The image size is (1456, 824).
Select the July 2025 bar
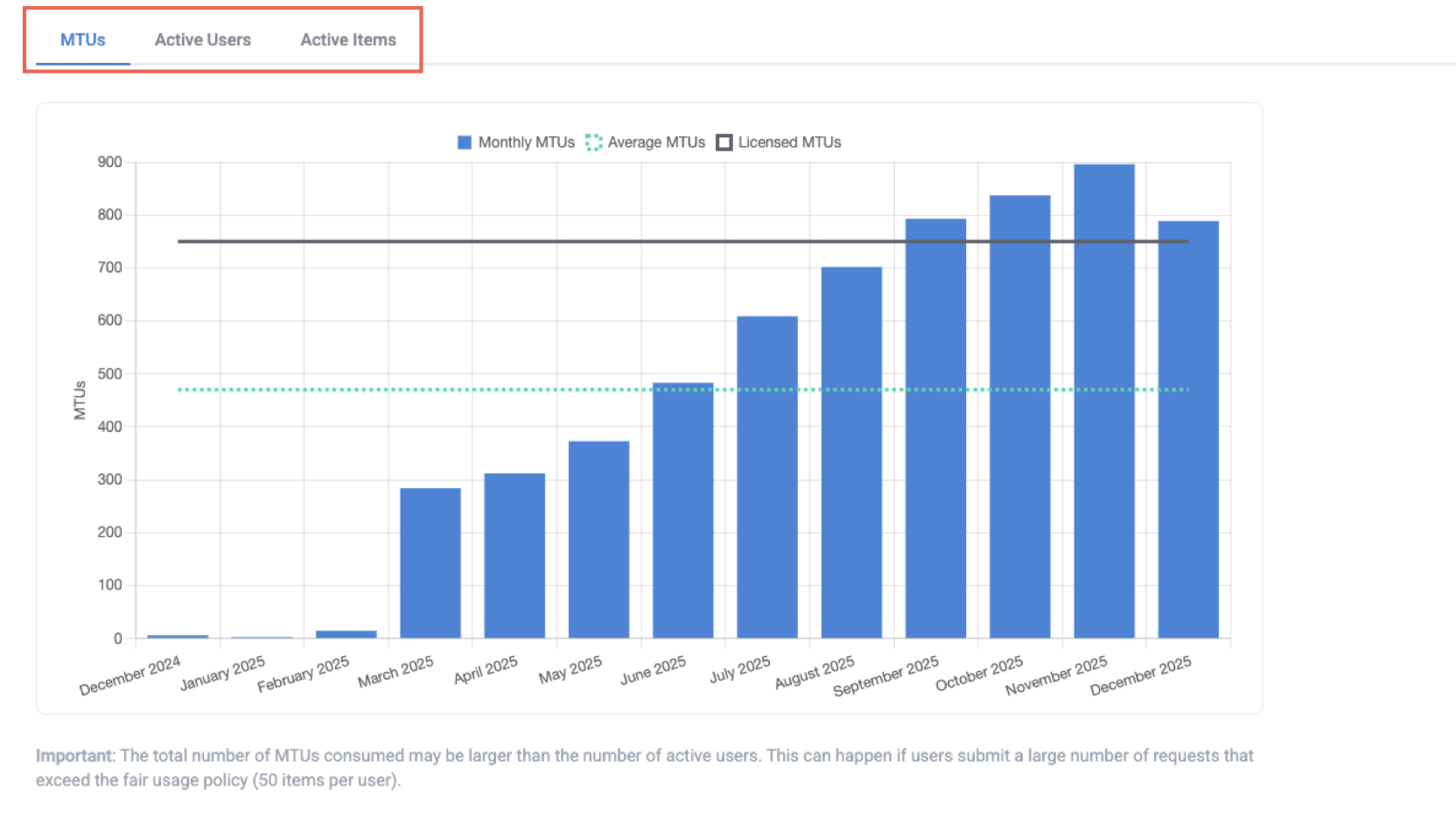point(766,477)
